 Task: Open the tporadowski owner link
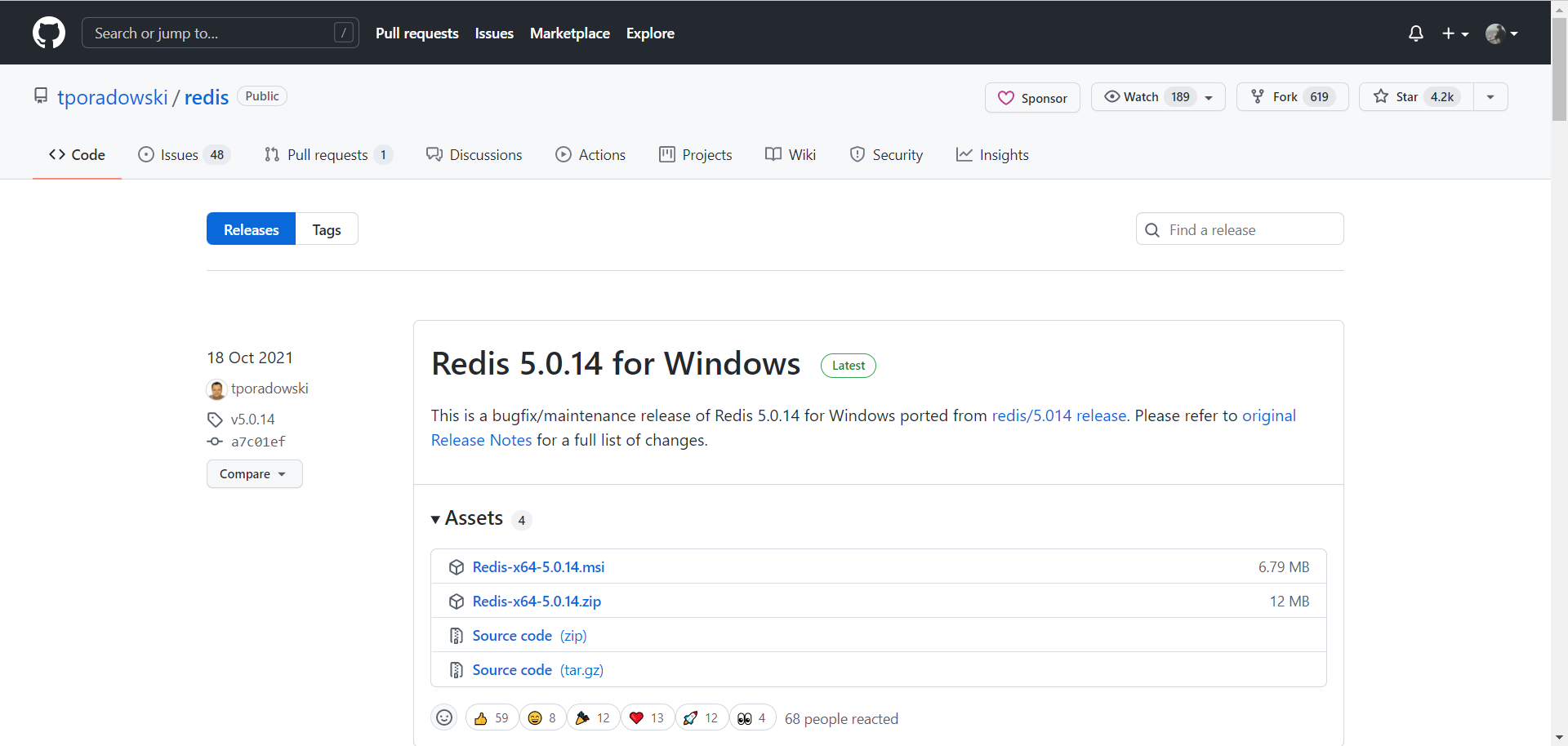tap(113, 97)
